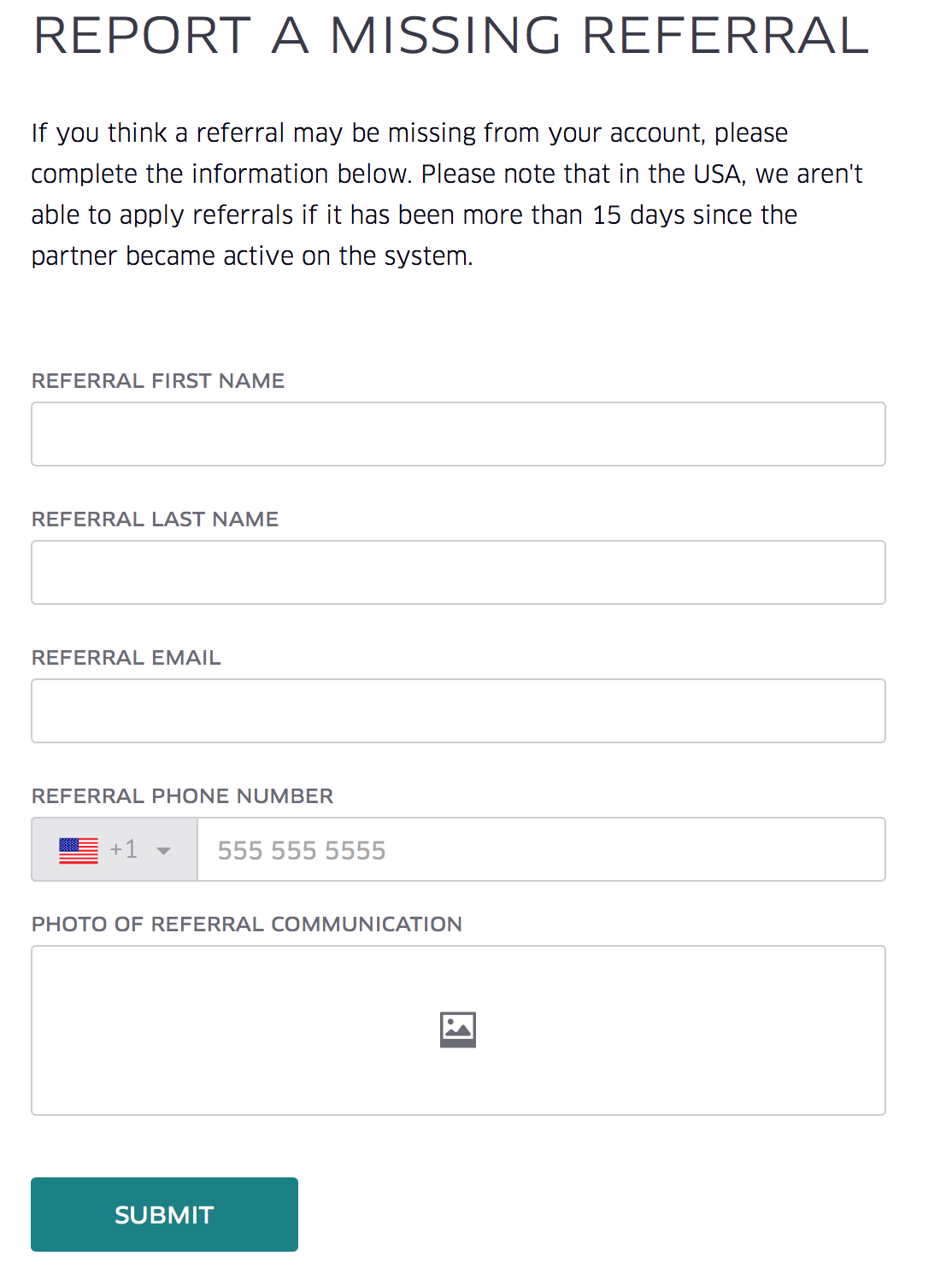Click the Referral Last Name label
The width and height of the screenshot is (952, 1285).
click(x=155, y=519)
